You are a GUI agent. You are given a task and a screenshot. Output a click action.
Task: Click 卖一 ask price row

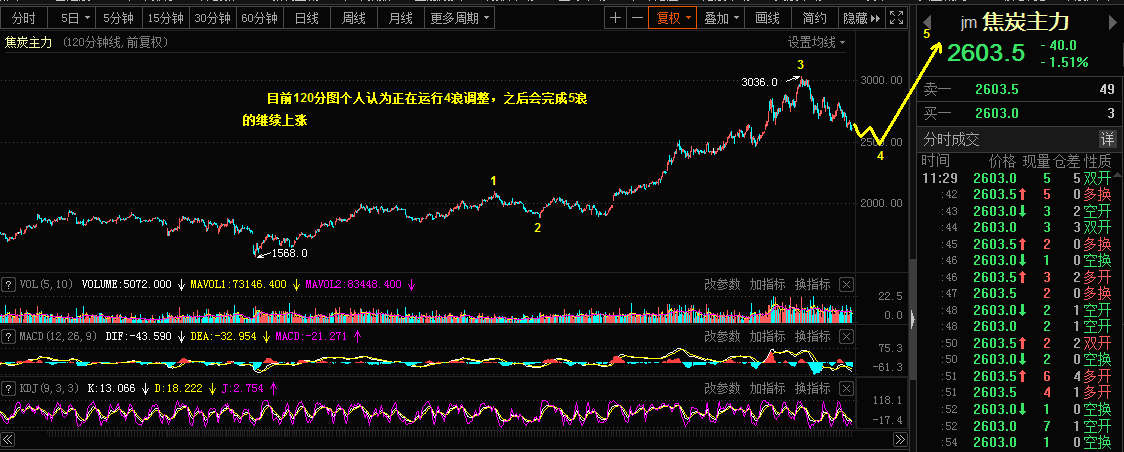pyautogui.click(x=1020, y=90)
